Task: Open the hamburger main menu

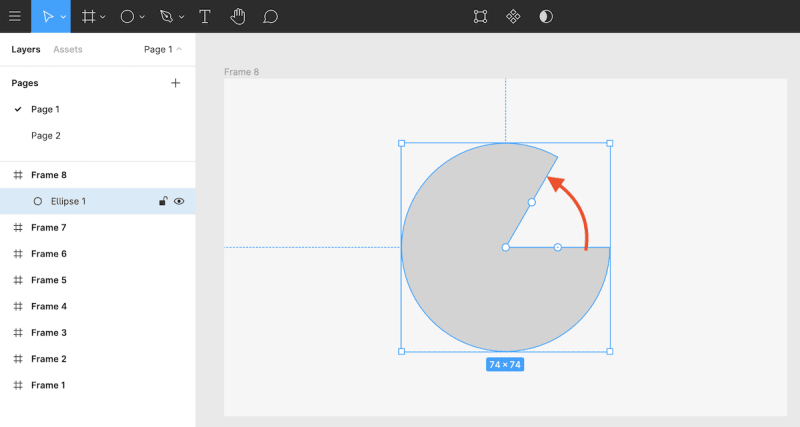Action: (15, 16)
